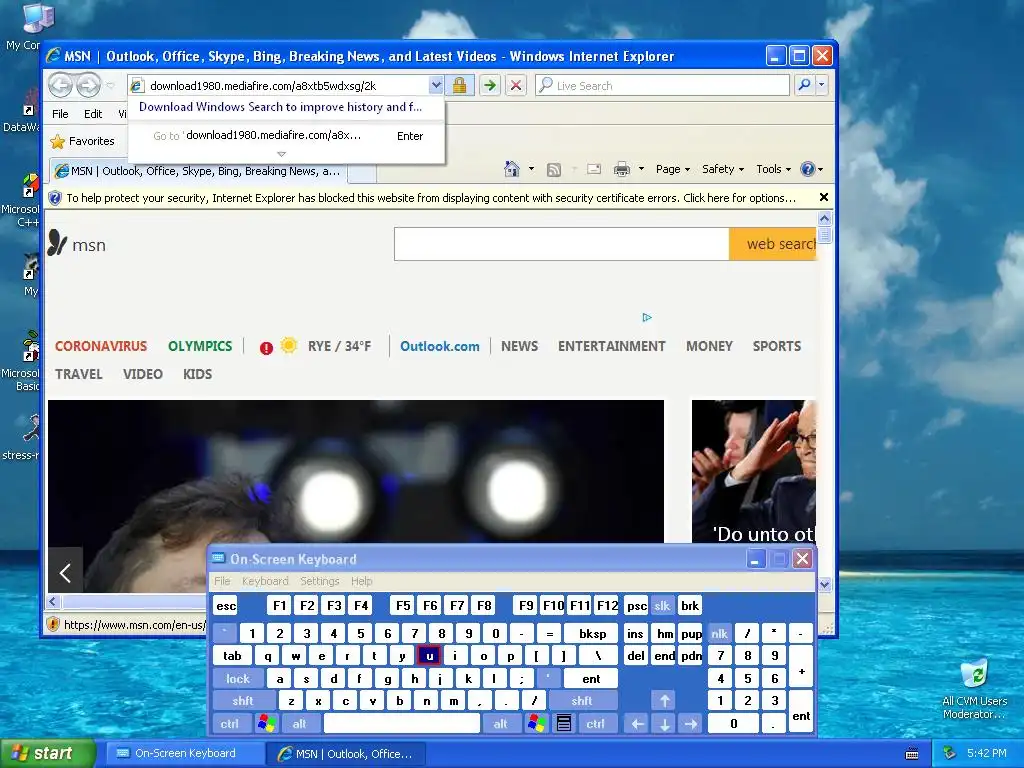Open the Outlook.com link
Screen dimensions: 1024x768
click(x=440, y=346)
